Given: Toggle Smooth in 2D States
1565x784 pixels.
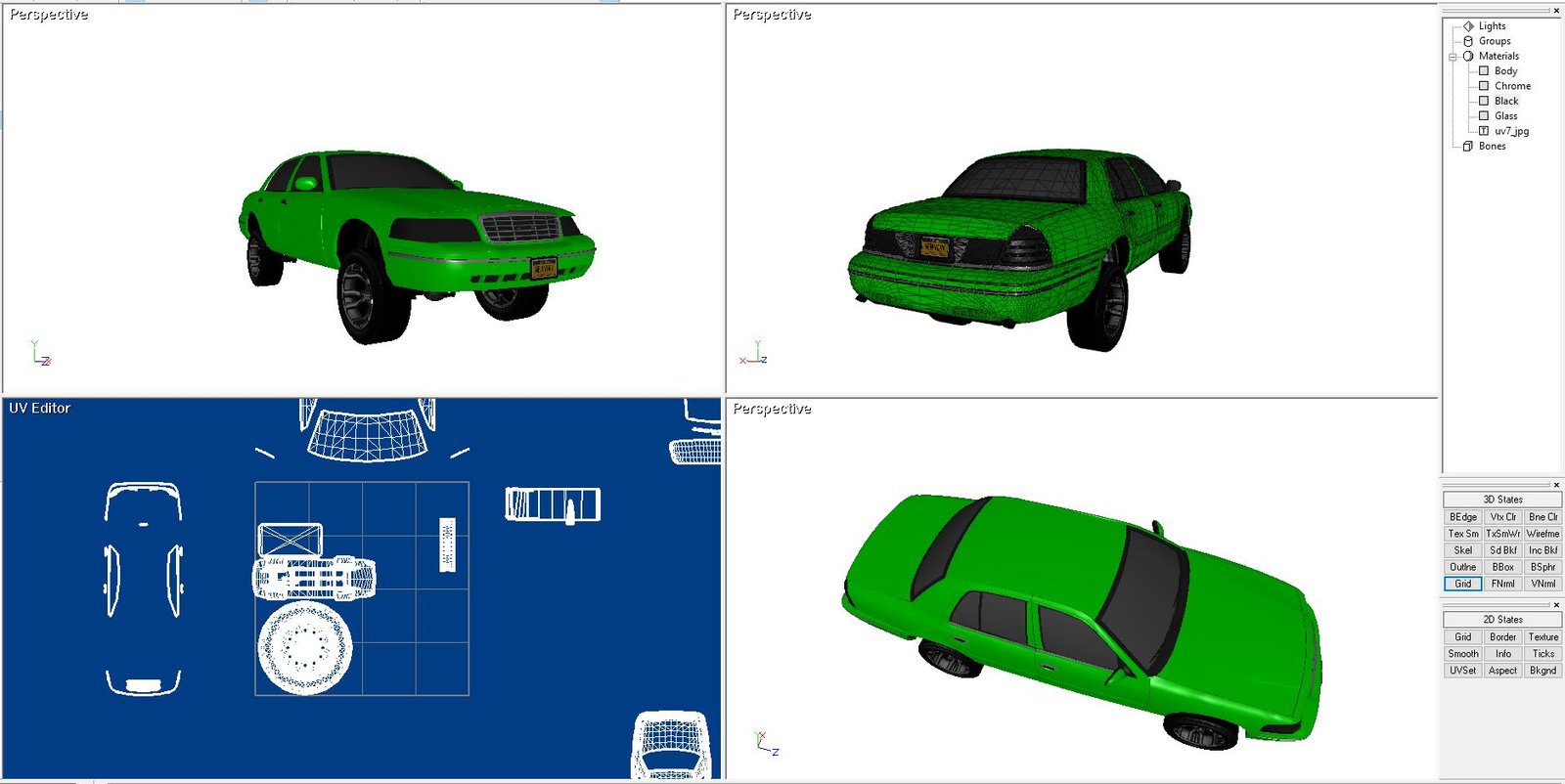Looking at the screenshot, I should coord(1463,654).
